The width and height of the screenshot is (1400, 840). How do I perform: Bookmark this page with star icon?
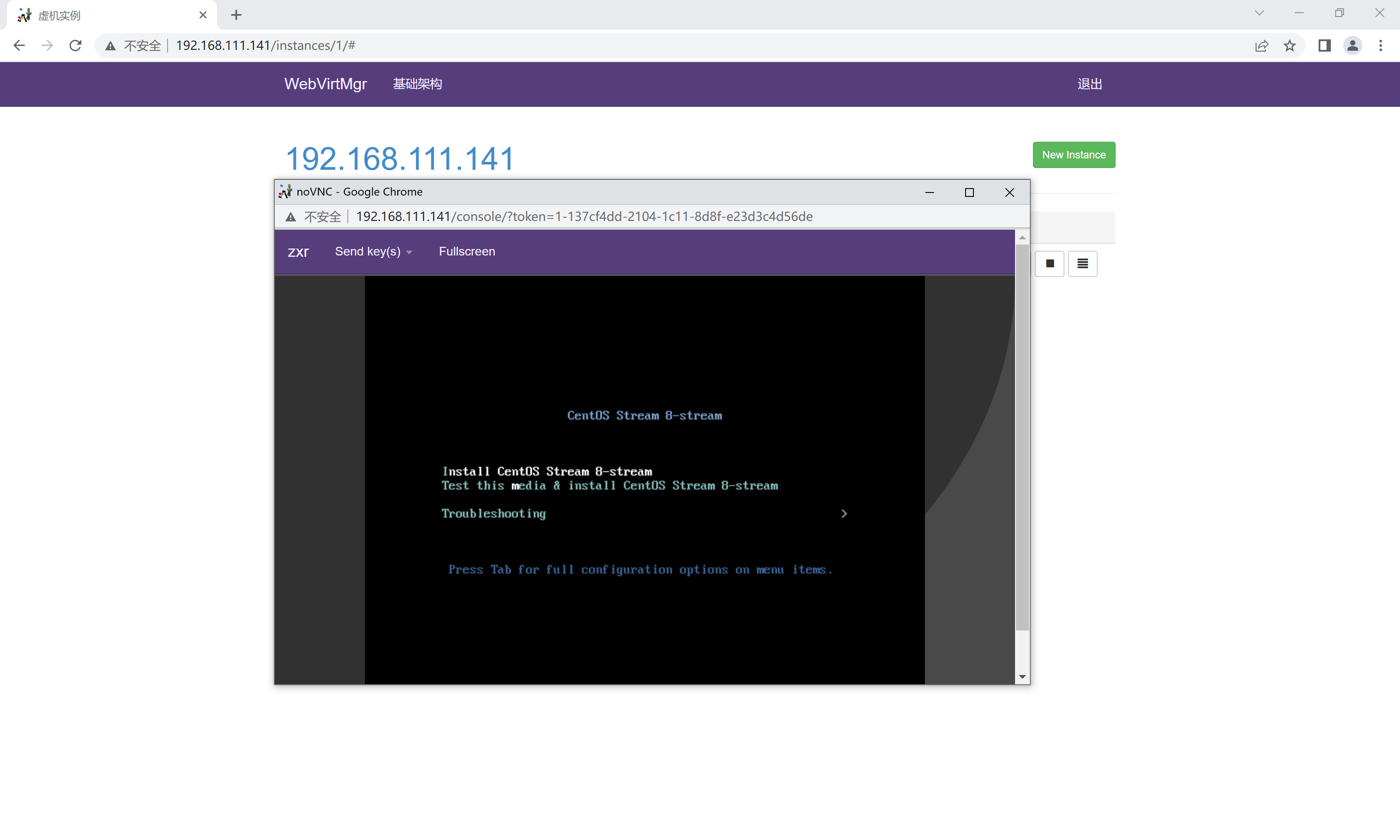[x=1290, y=45]
